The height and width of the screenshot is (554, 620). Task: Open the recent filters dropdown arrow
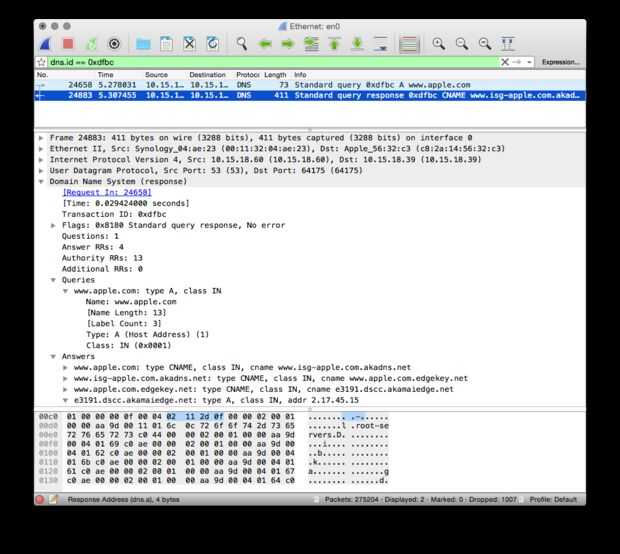[x=529, y=62]
